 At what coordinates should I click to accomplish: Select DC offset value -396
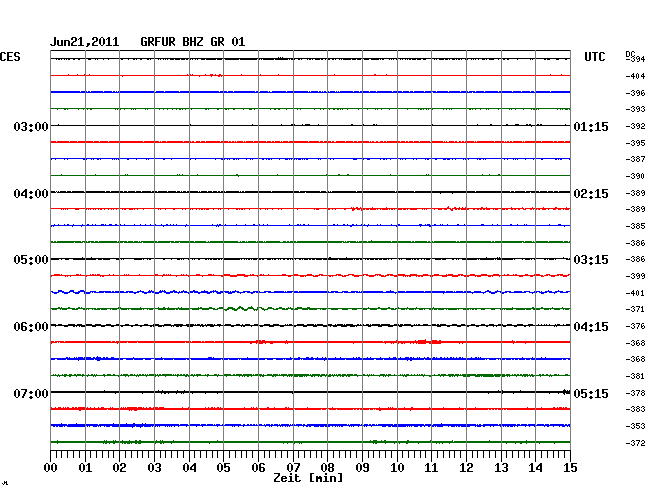[x=635, y=93]
